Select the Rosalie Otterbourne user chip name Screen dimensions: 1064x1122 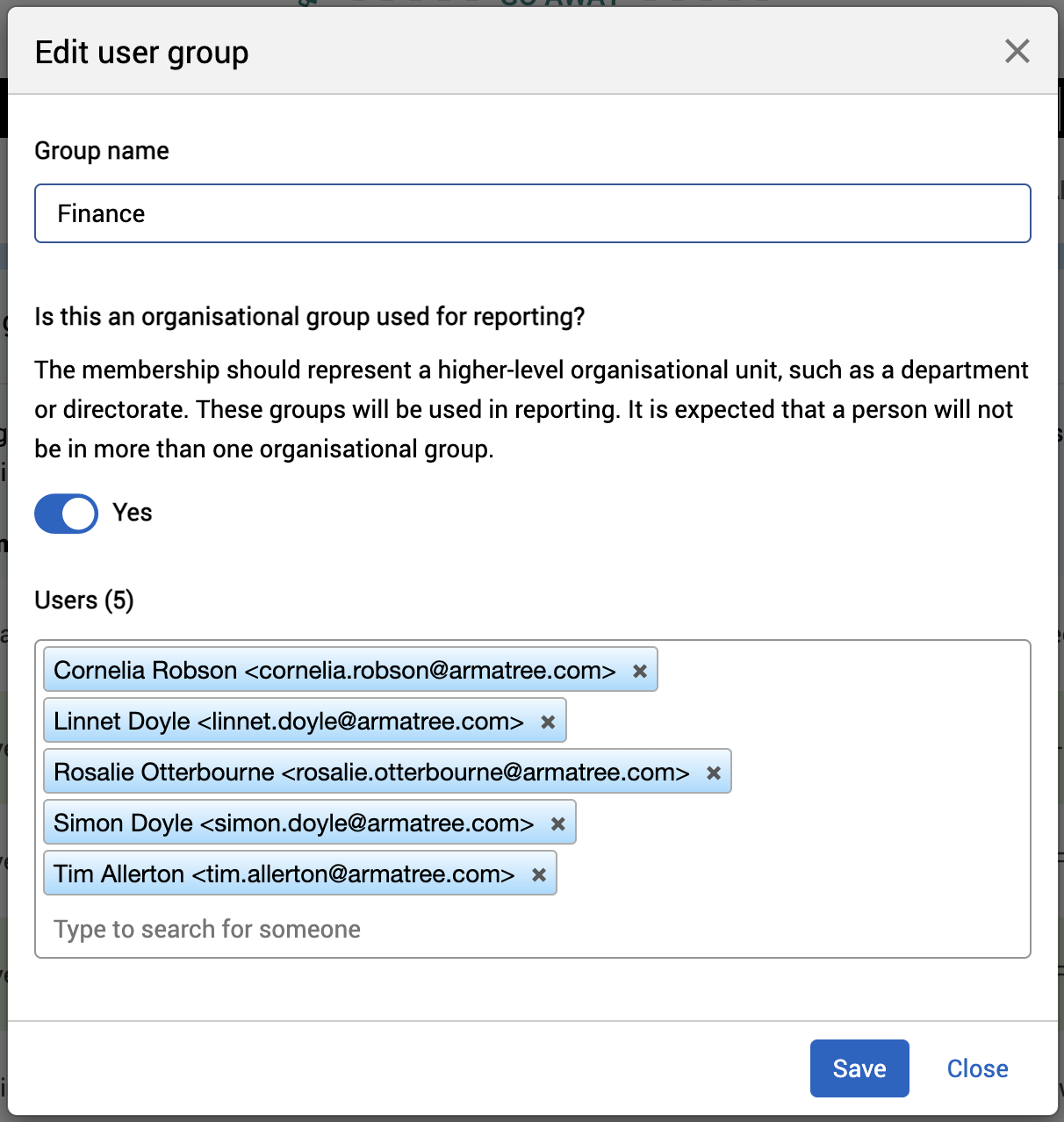pos(370,773)
